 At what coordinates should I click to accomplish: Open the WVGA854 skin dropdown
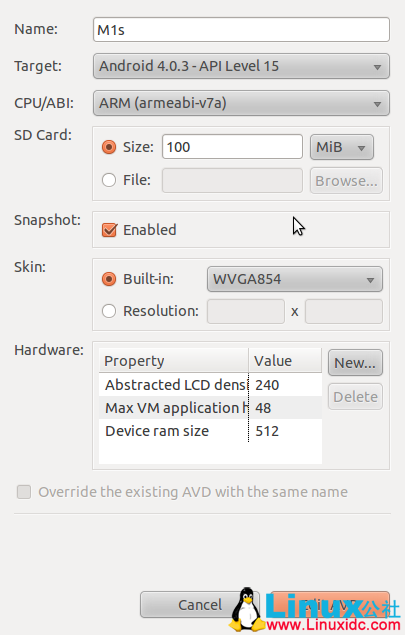295,279
